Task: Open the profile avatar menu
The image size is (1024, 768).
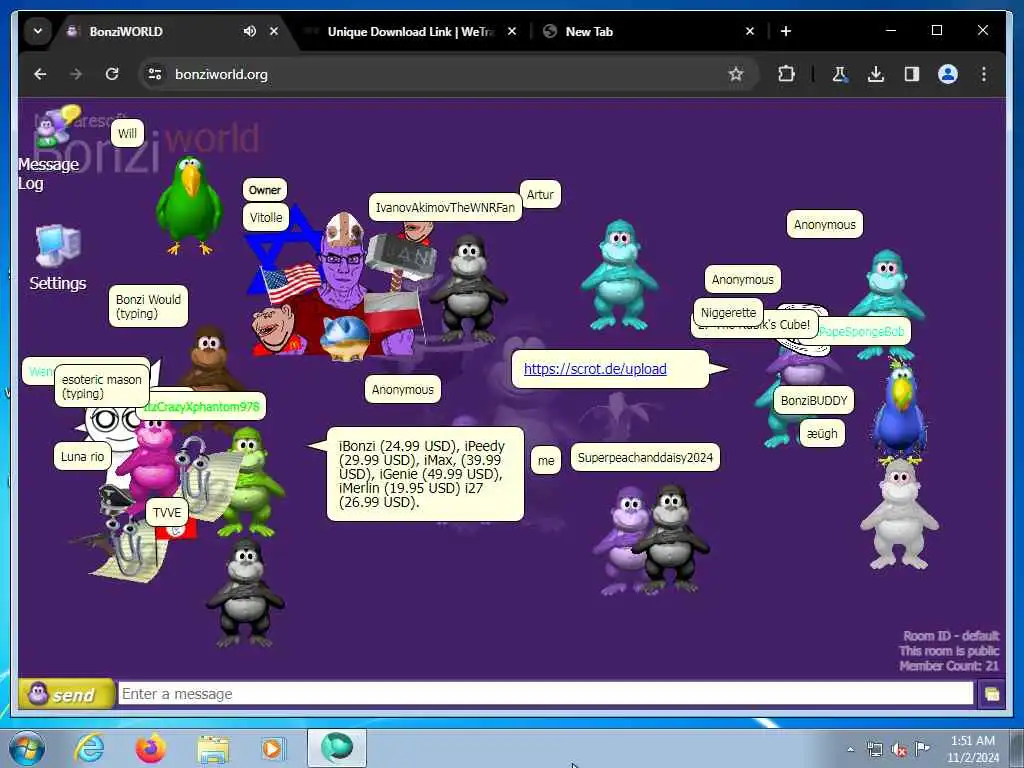Action: pyautogui.click(x=948, y=74)
